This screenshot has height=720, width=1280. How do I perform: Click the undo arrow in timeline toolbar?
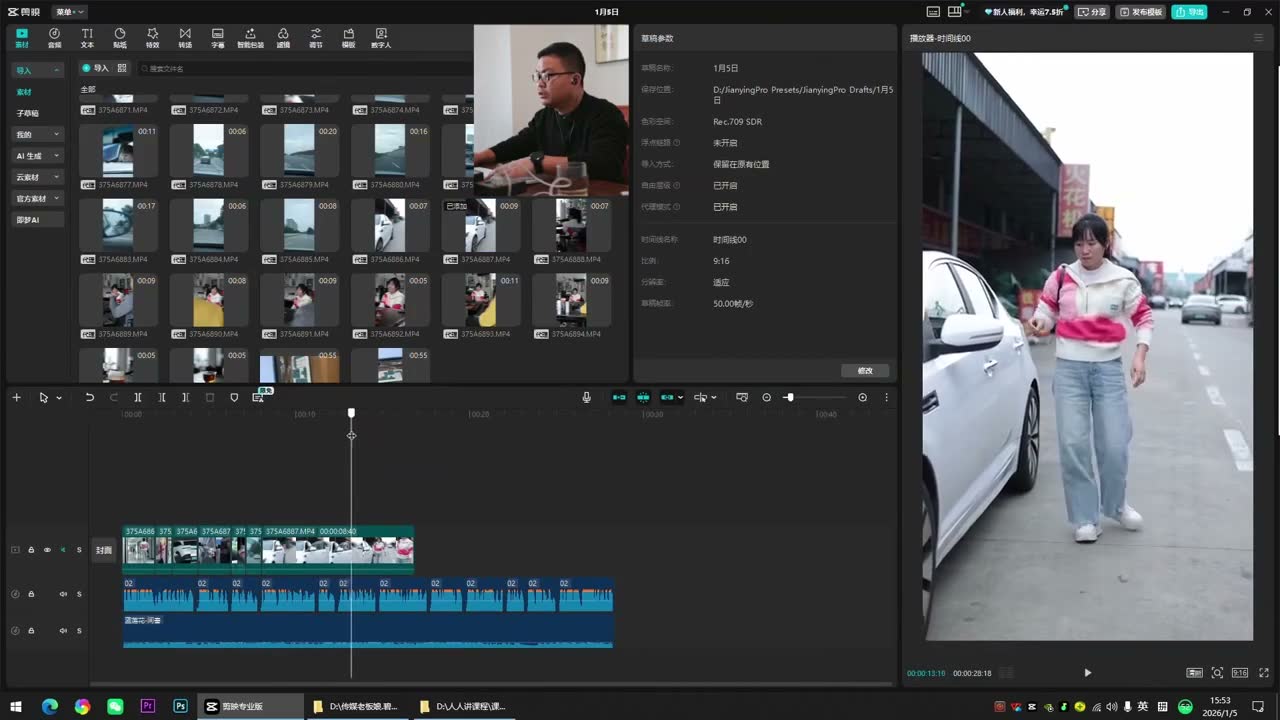(x=89, y=397)
